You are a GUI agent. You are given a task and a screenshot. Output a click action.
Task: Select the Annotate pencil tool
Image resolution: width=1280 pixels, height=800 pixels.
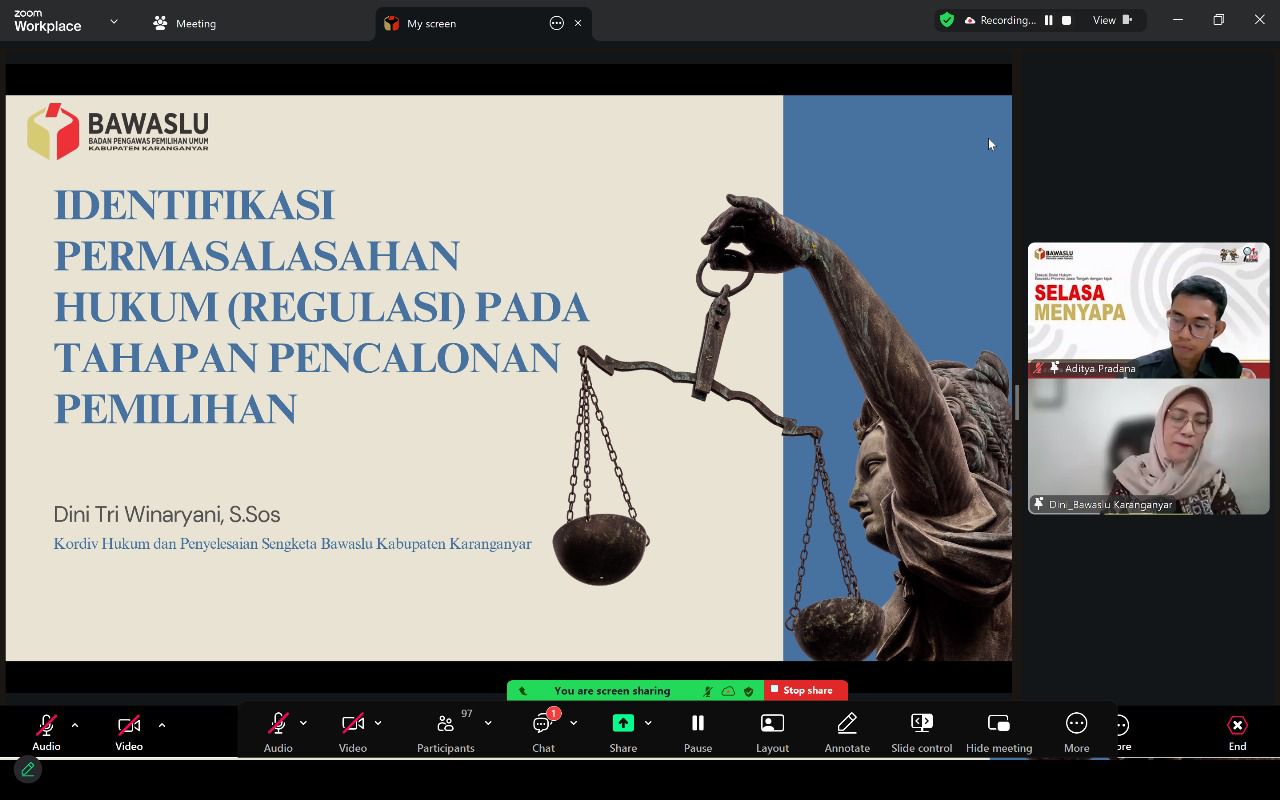(x=847, y=732)
